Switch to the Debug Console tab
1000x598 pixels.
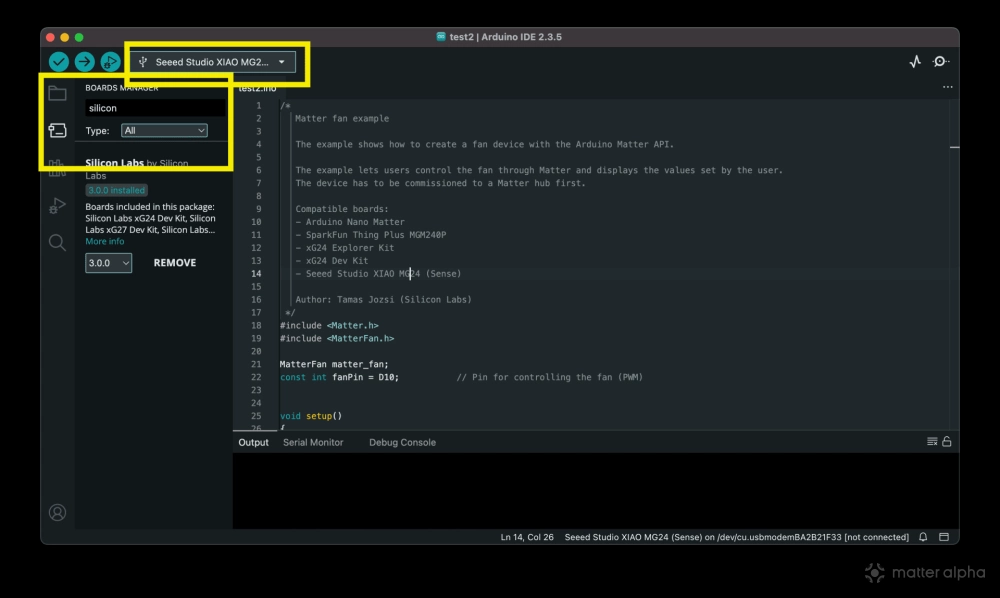click(402, 442)
